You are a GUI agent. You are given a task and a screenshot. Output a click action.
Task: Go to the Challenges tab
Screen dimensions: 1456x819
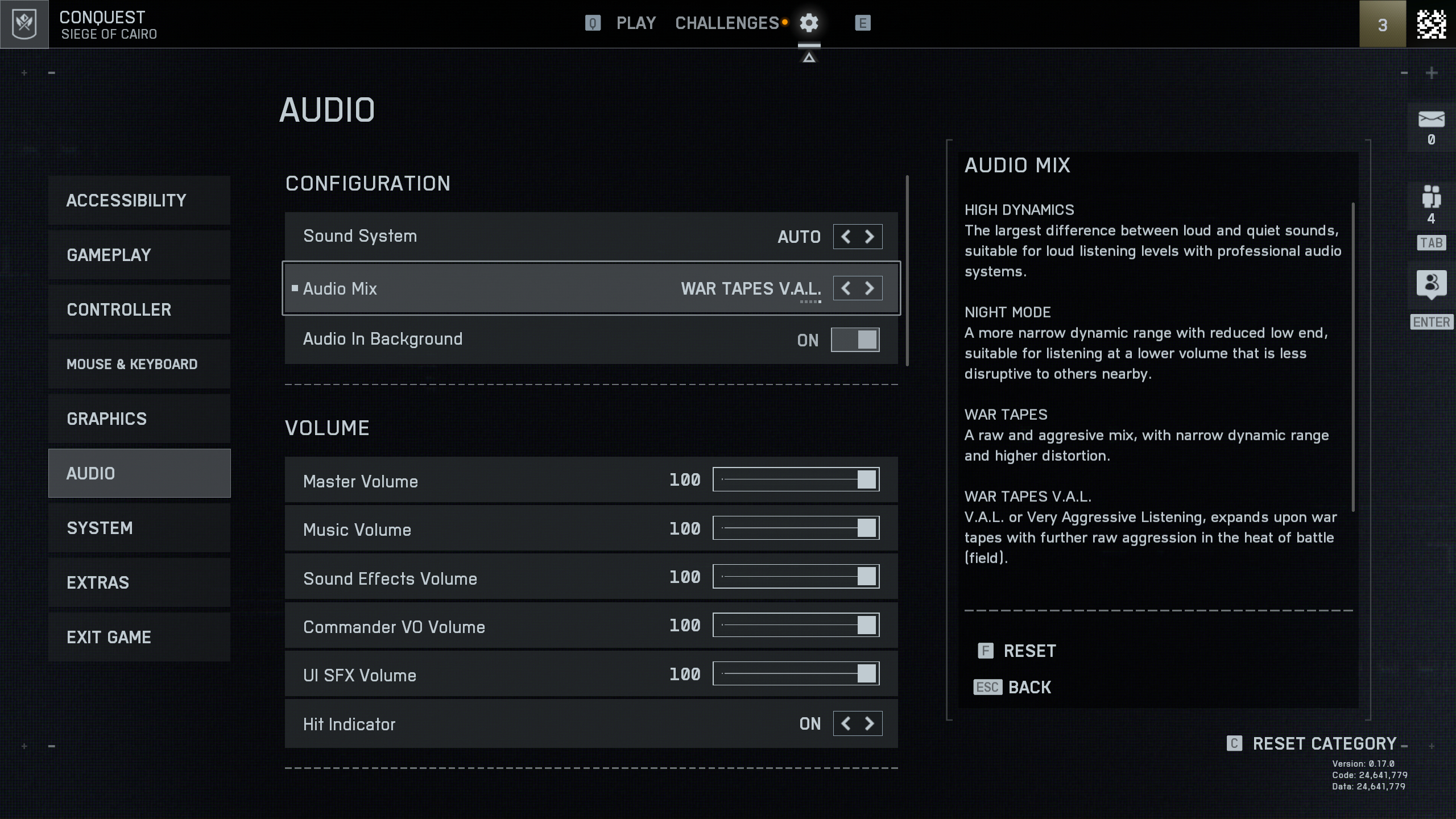coord(727,23)
